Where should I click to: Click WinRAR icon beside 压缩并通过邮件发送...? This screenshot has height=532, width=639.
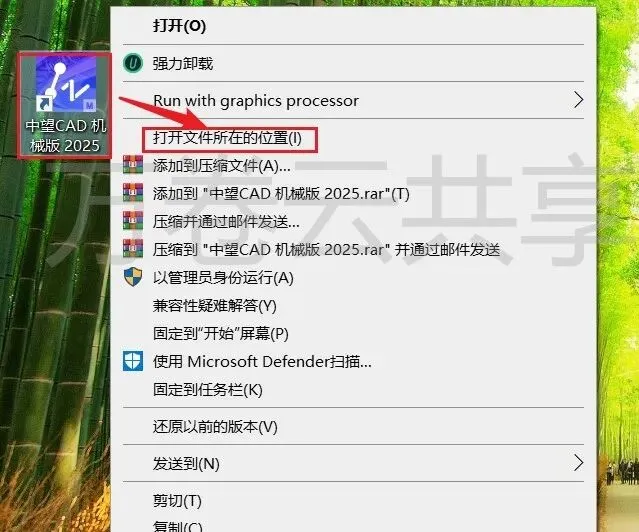click(133, 221)
